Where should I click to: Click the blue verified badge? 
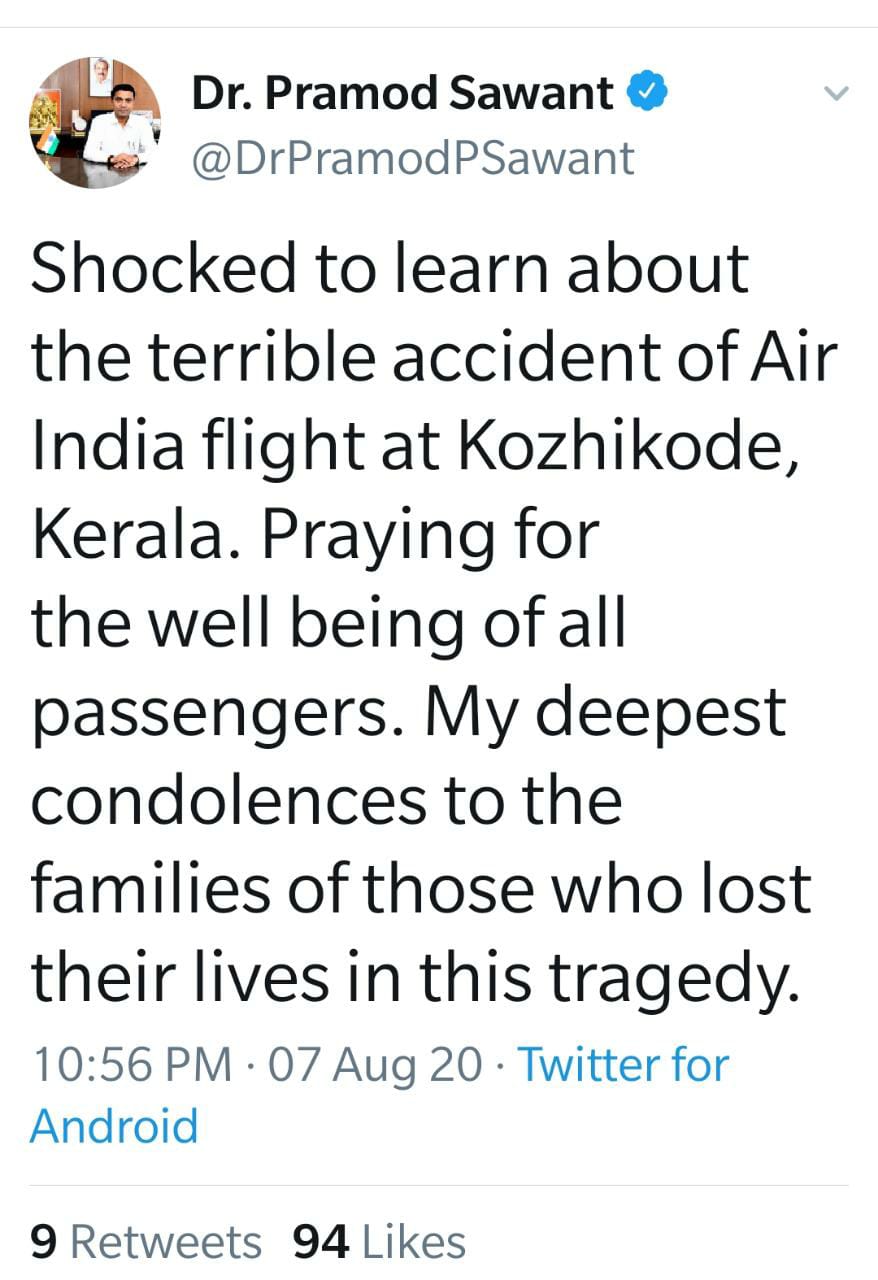(x=647, y=93)
